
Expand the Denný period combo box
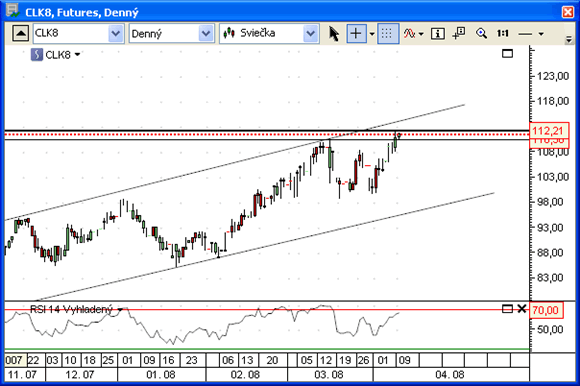pos(206,34)
